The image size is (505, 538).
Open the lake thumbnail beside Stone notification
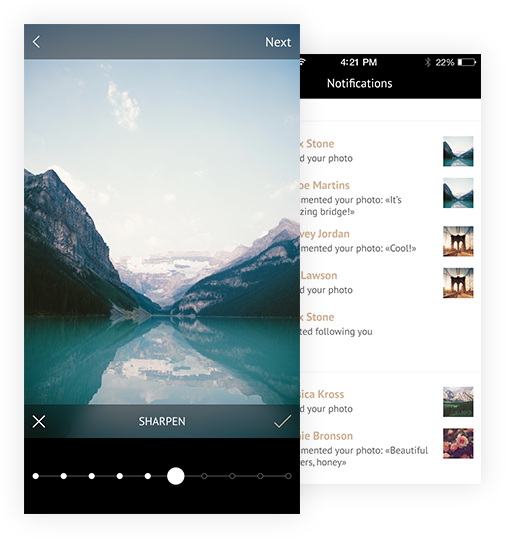coord(458,151)
